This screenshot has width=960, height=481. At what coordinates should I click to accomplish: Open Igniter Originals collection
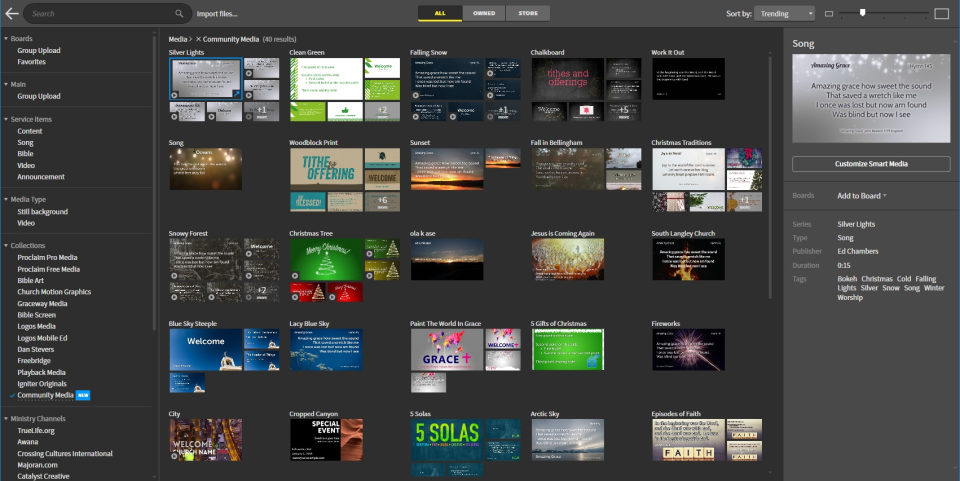click(42, 384)
